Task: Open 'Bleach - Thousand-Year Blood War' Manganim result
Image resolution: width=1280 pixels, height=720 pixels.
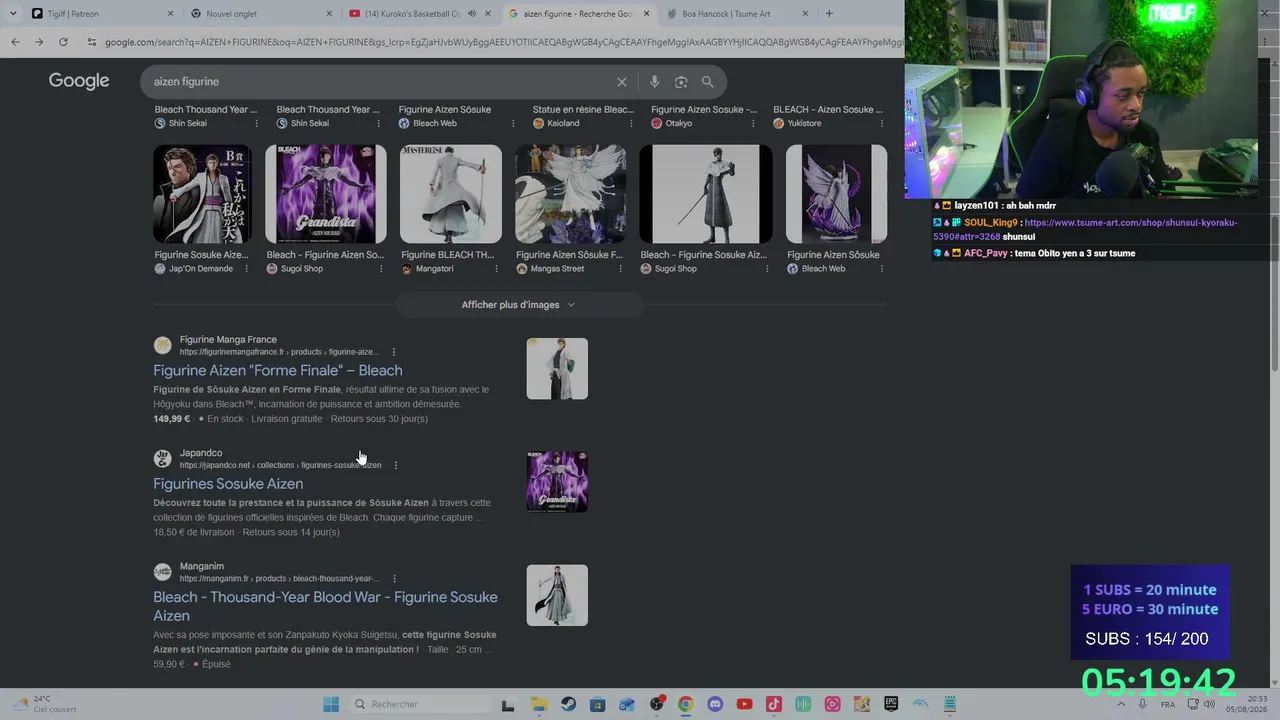Action: pos(325,606)
